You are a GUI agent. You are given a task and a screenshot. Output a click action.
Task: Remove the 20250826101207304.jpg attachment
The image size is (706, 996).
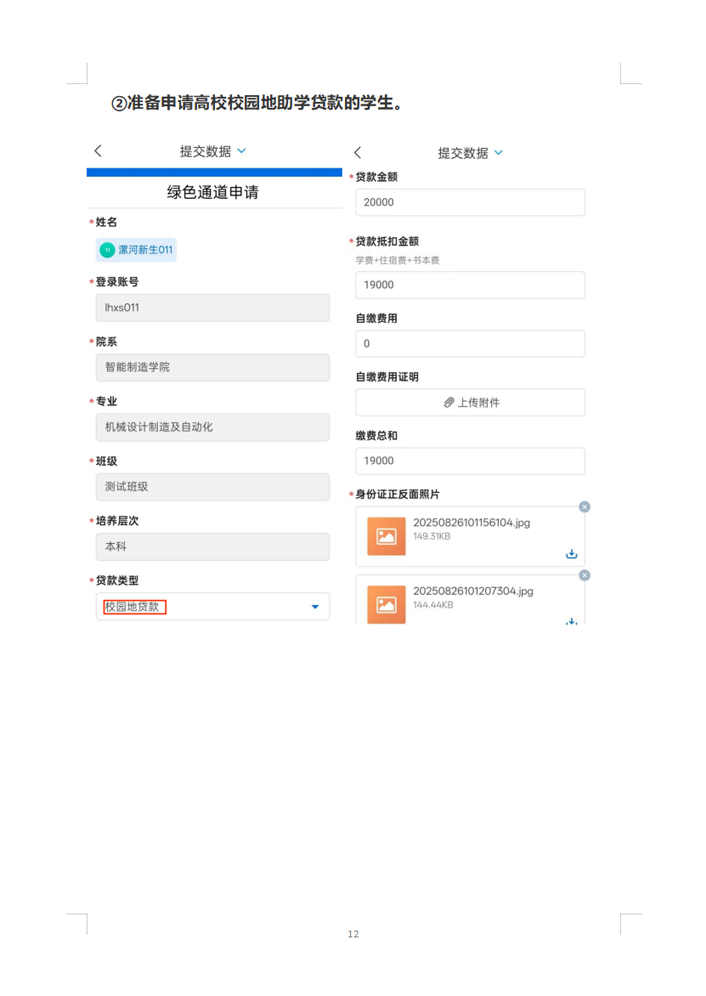(x=584, y=575)
